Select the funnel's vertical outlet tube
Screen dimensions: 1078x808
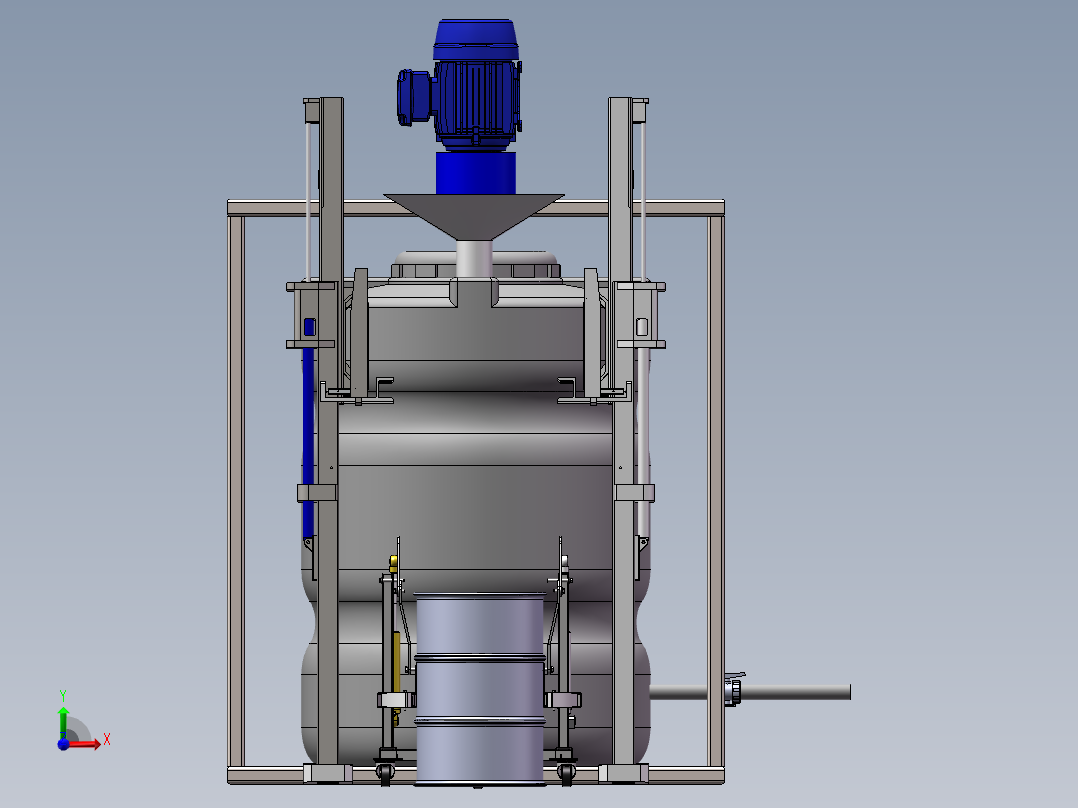tap(474, 259)
